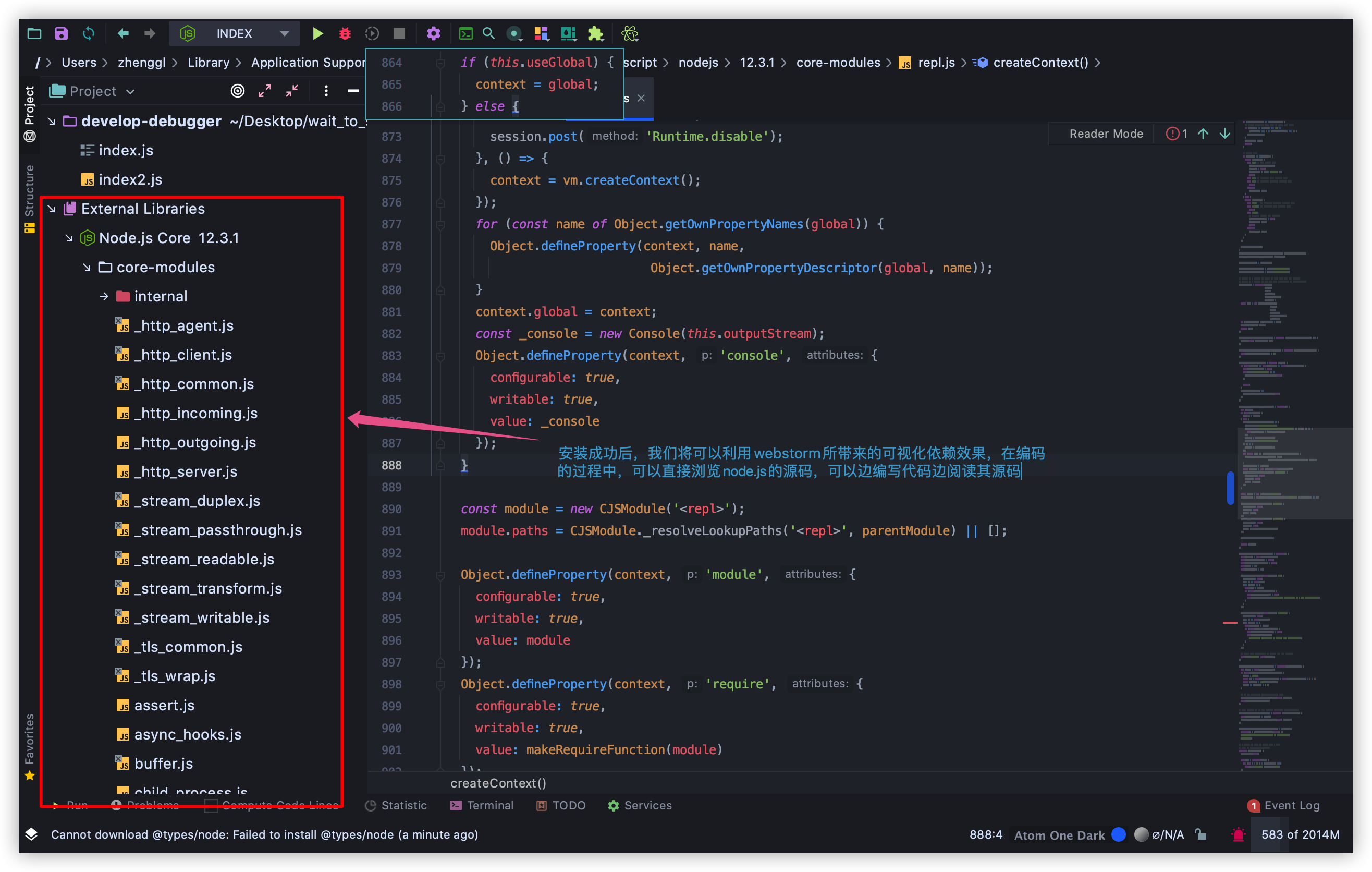This screenshot has width=1372, height=872.
Task: Click the Run with Coverage icon
Action: point(372,33)
